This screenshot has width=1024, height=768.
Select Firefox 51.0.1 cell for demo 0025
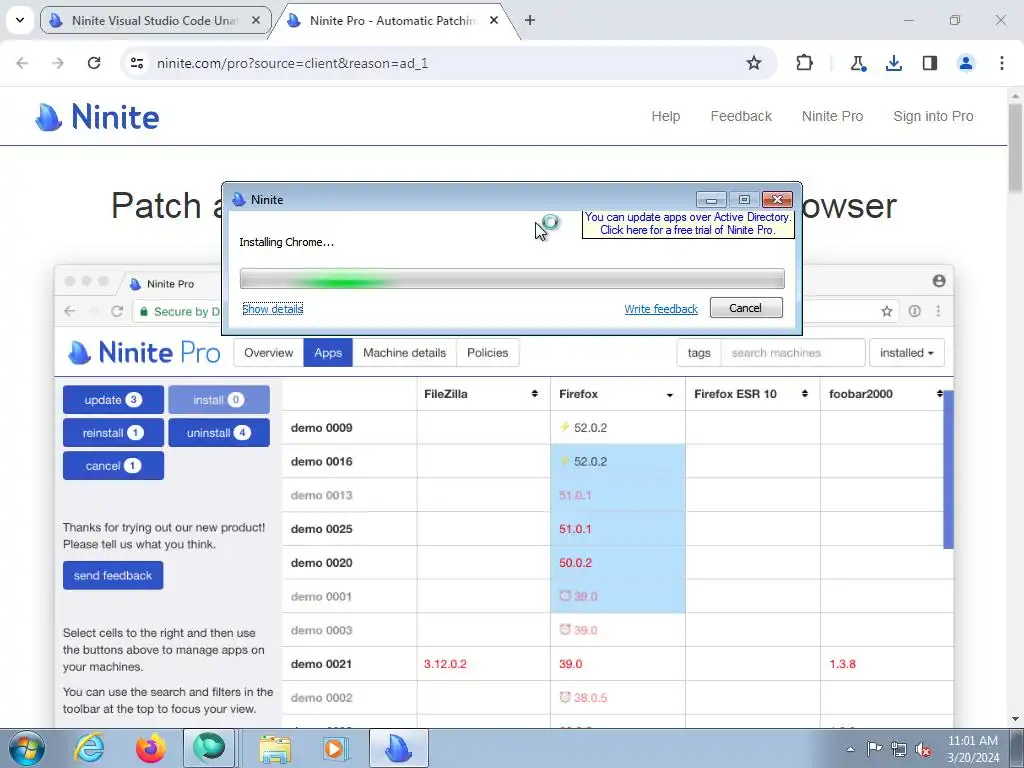click(618, 529)
